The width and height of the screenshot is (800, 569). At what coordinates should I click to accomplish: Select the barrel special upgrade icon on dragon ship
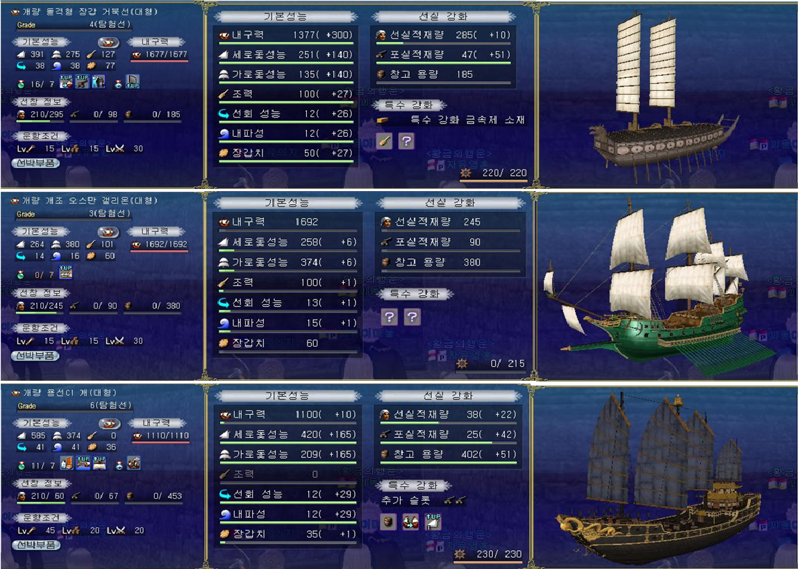388,522
